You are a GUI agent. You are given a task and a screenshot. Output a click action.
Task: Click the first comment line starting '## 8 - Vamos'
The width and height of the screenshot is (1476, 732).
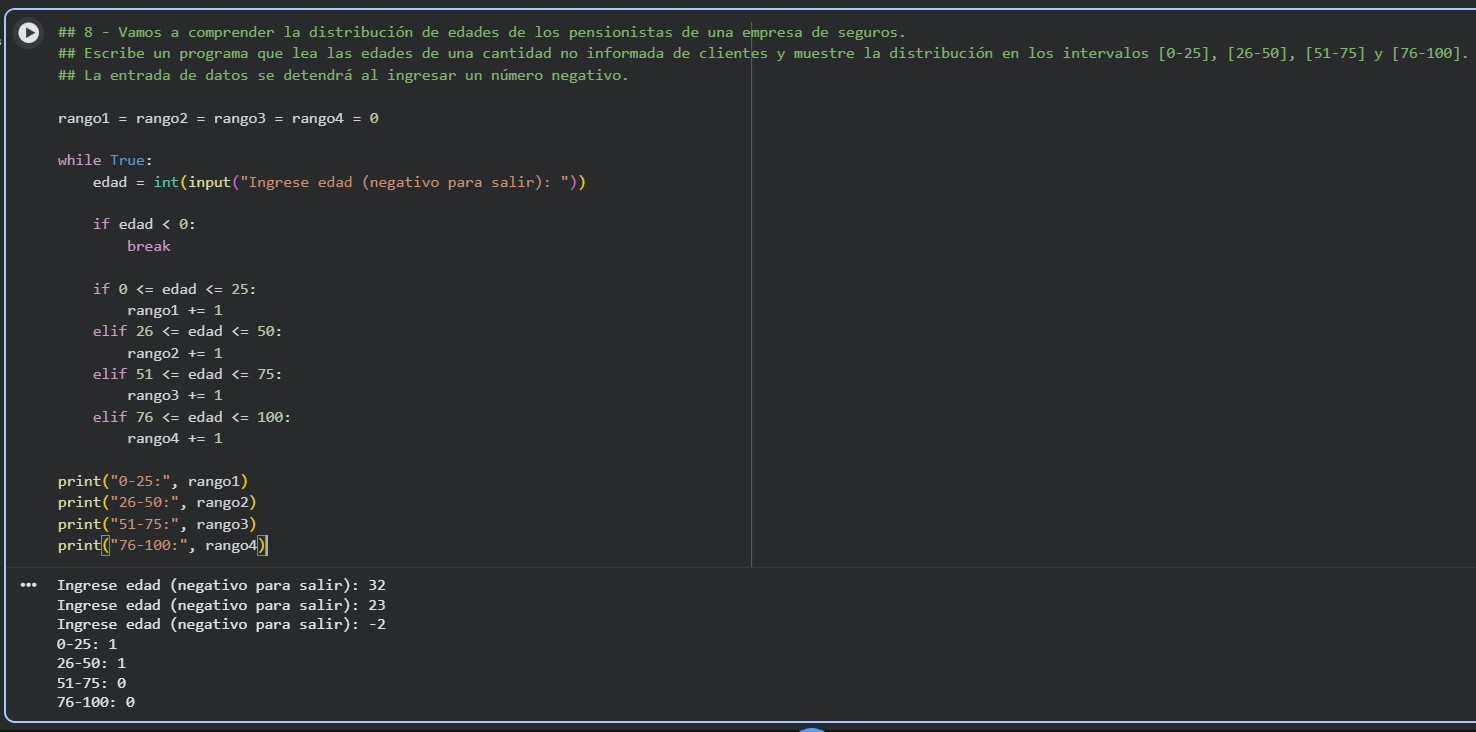[480, 33]
